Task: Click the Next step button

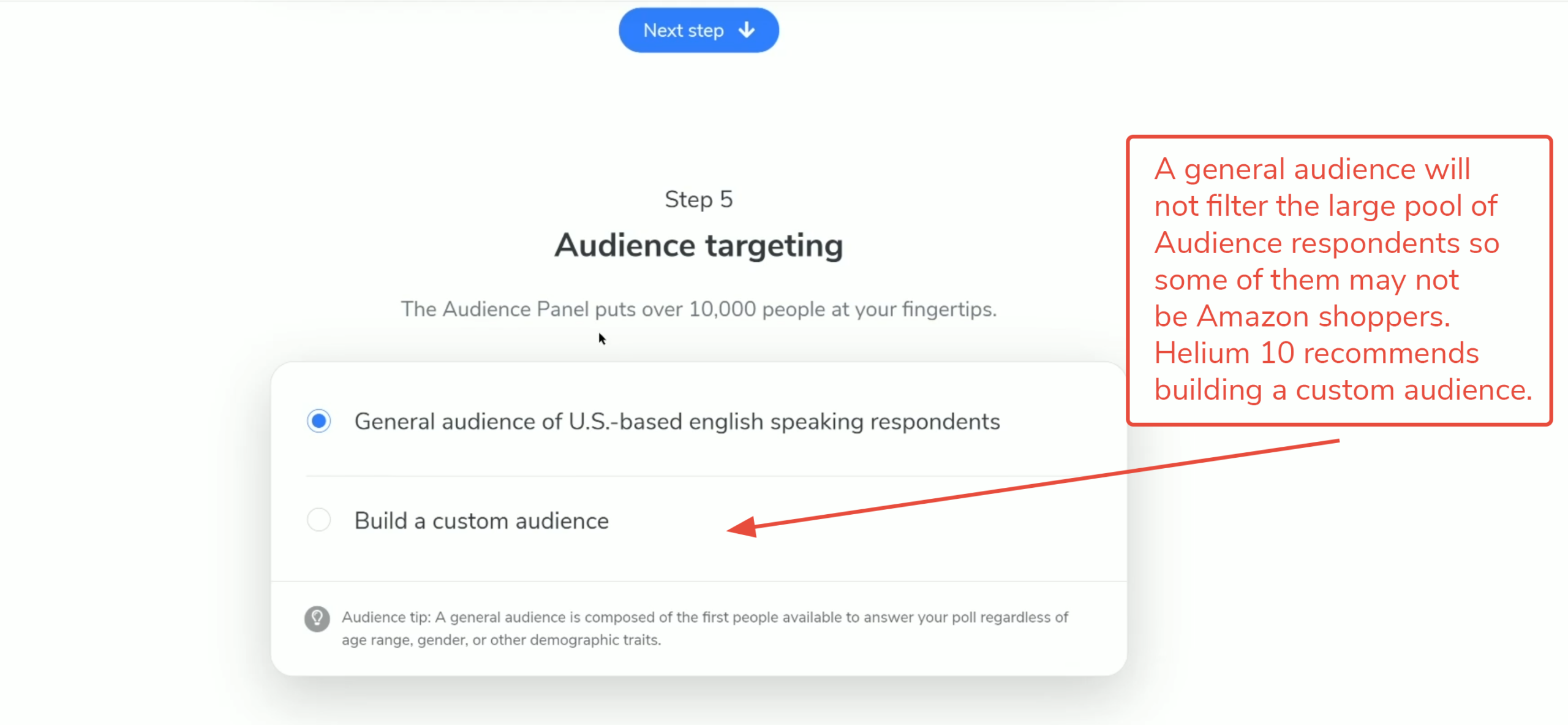Action: tap(698, 30)
